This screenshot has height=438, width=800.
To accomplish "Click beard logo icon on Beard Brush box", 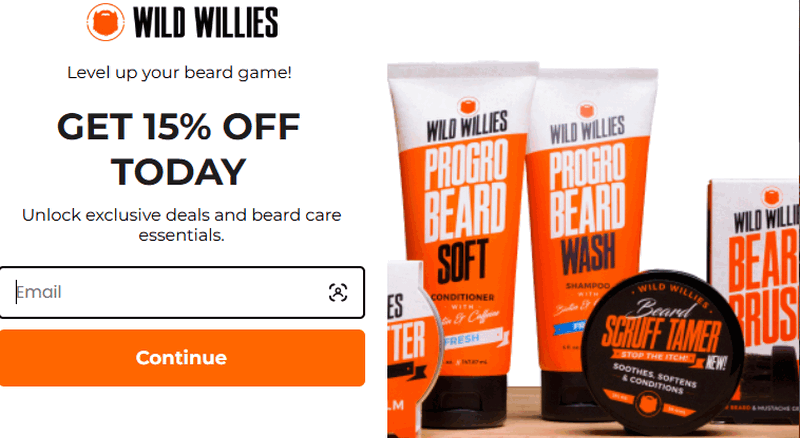I will tap(771, 197).
